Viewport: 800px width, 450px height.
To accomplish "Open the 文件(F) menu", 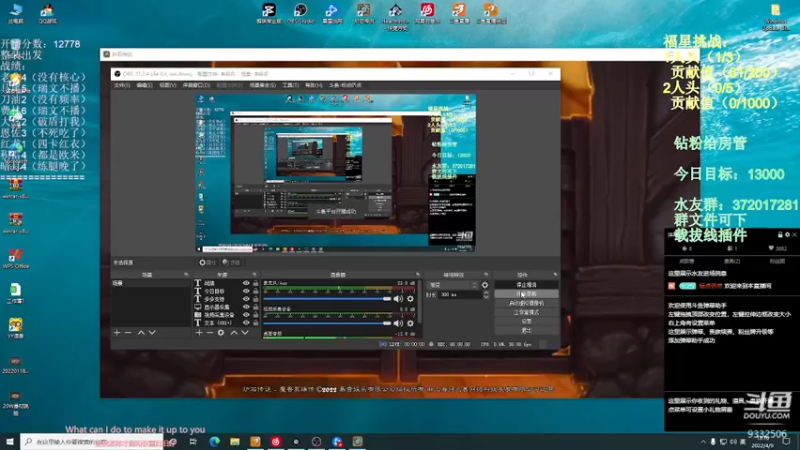I will pyautogui.click(x=122, y=85).
